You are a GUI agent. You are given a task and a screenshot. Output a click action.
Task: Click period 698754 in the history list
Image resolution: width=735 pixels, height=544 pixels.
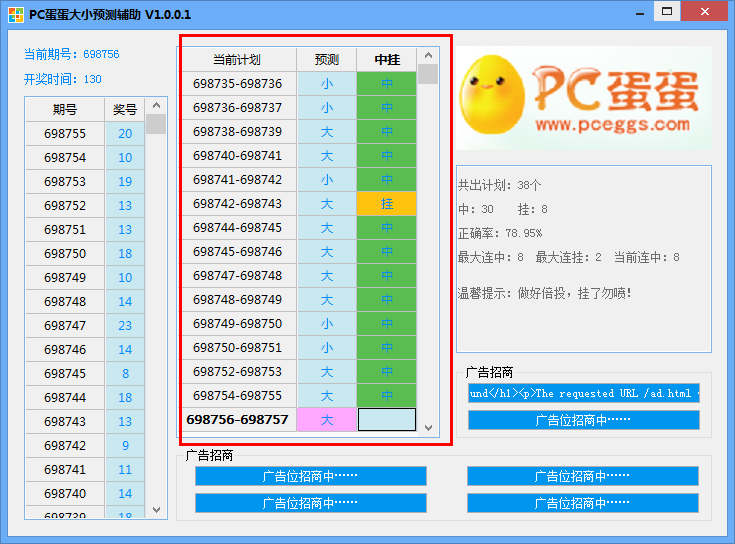65,157
